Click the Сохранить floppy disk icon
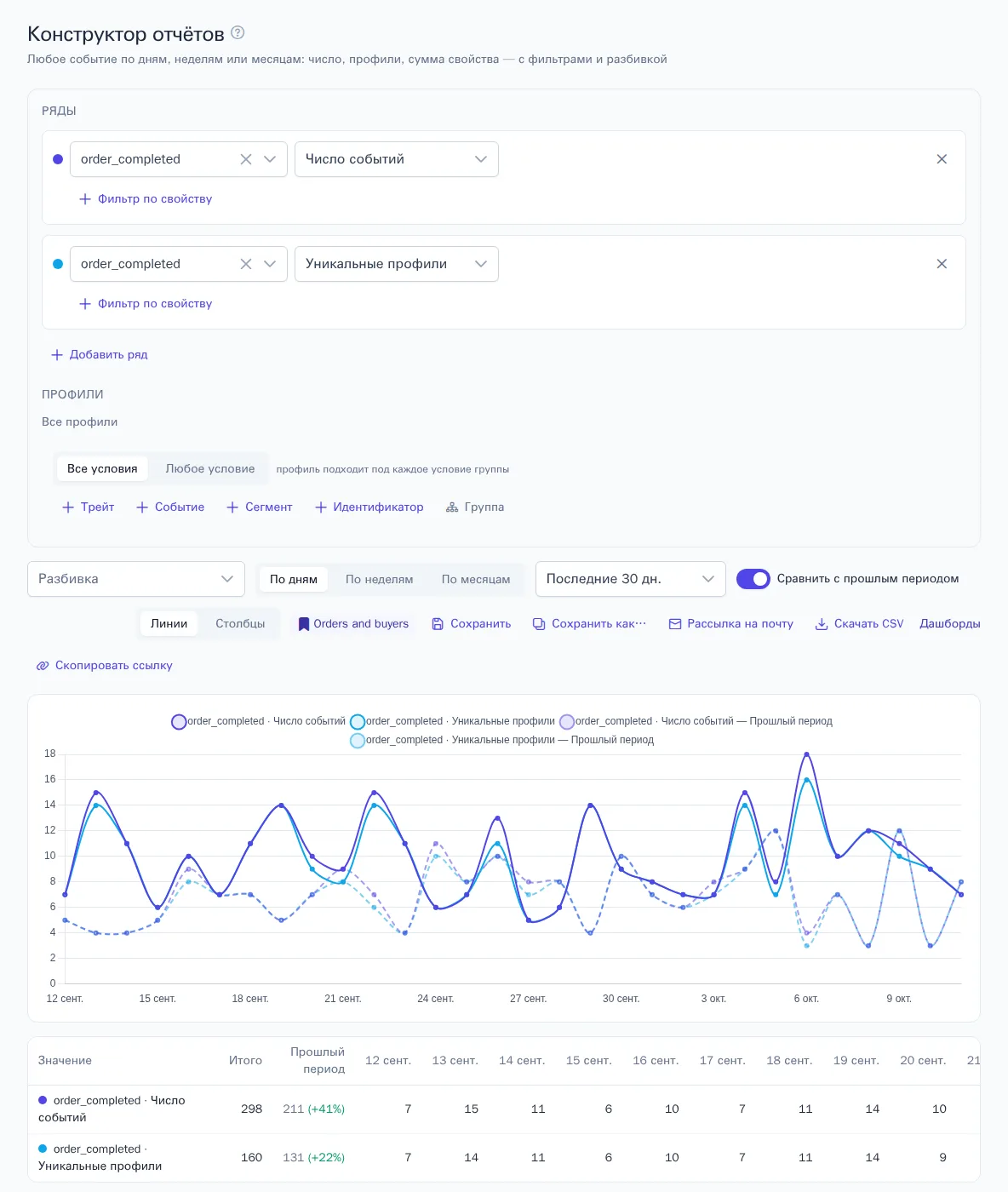The width and height of the screenshot is (1008, 1192). [x=438, y=624]
